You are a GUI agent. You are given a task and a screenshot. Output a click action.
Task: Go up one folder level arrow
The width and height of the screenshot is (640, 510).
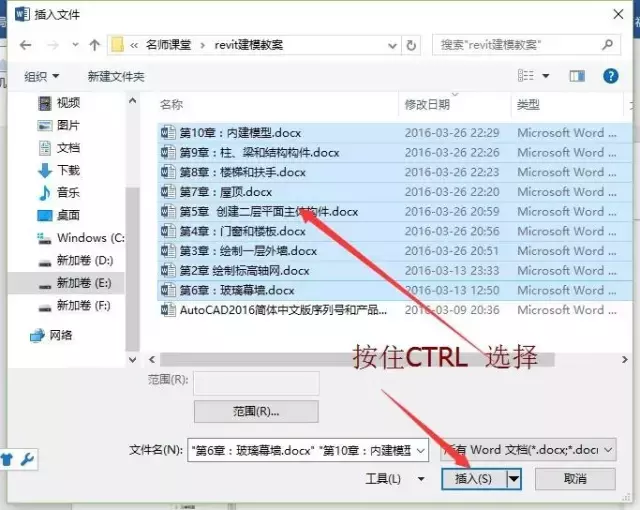tap(95, 45)
